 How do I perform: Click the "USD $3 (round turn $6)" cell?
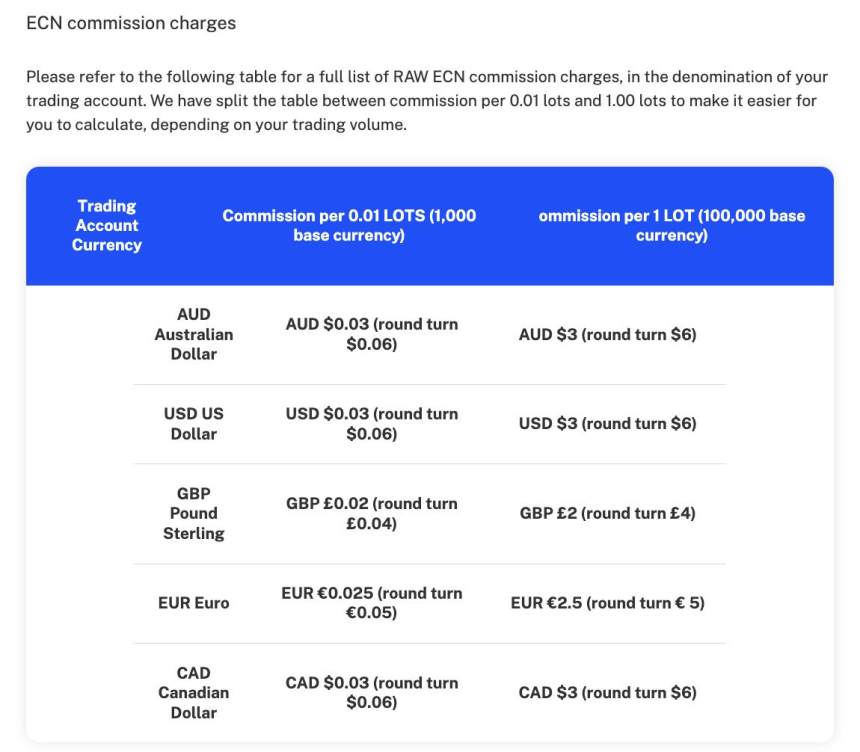pyautogui.click(x=607, y=423)
